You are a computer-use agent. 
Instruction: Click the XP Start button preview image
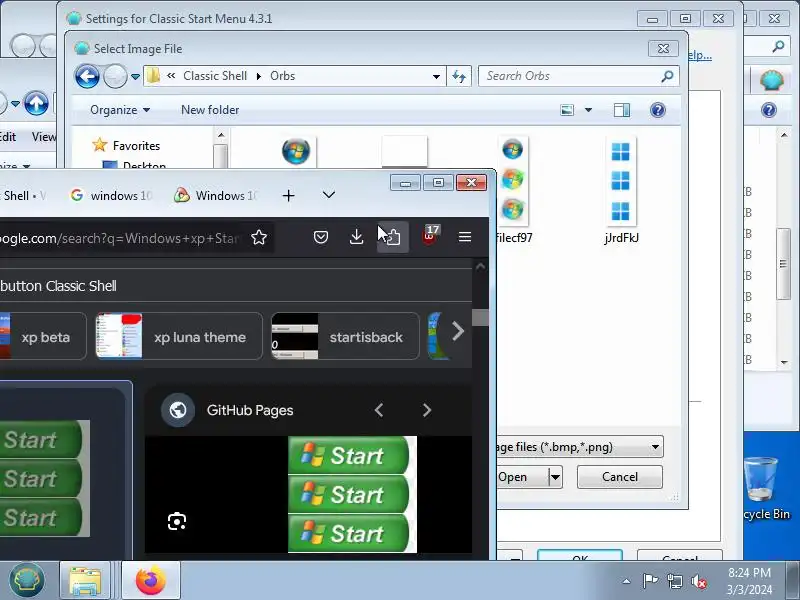pos(352,494)
